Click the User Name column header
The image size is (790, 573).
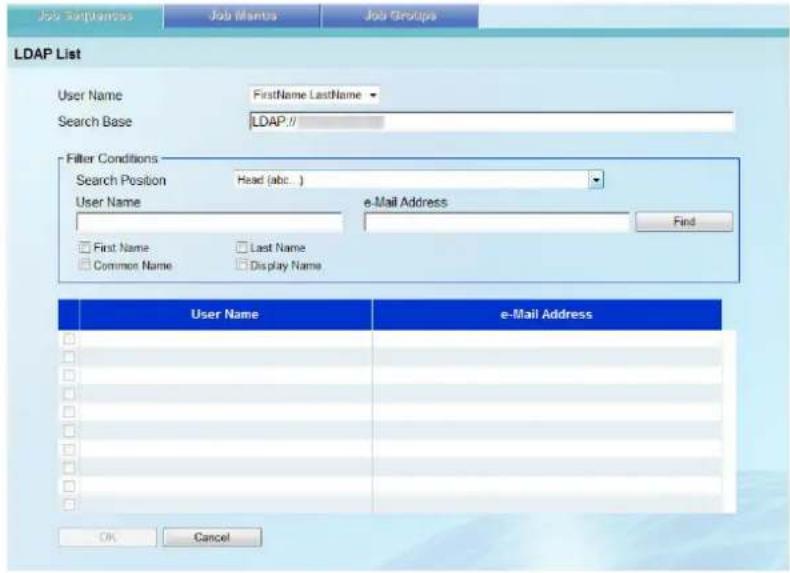tap(225, 314)
